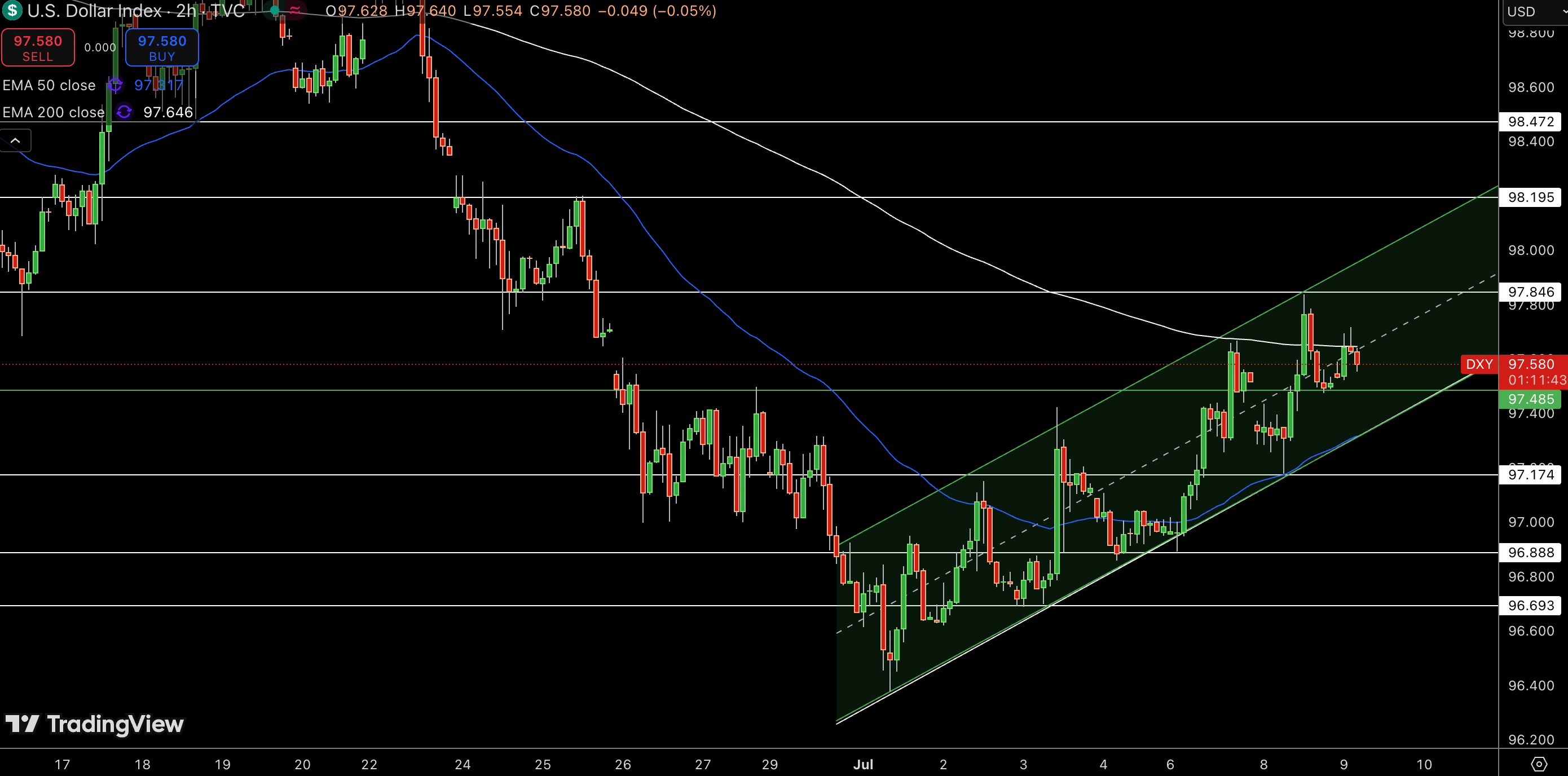Image resolution: width=1568 pixels, height=776 pixels.
Task: Click the 29 date on the time axis
Action: click(x=770, y=764)
